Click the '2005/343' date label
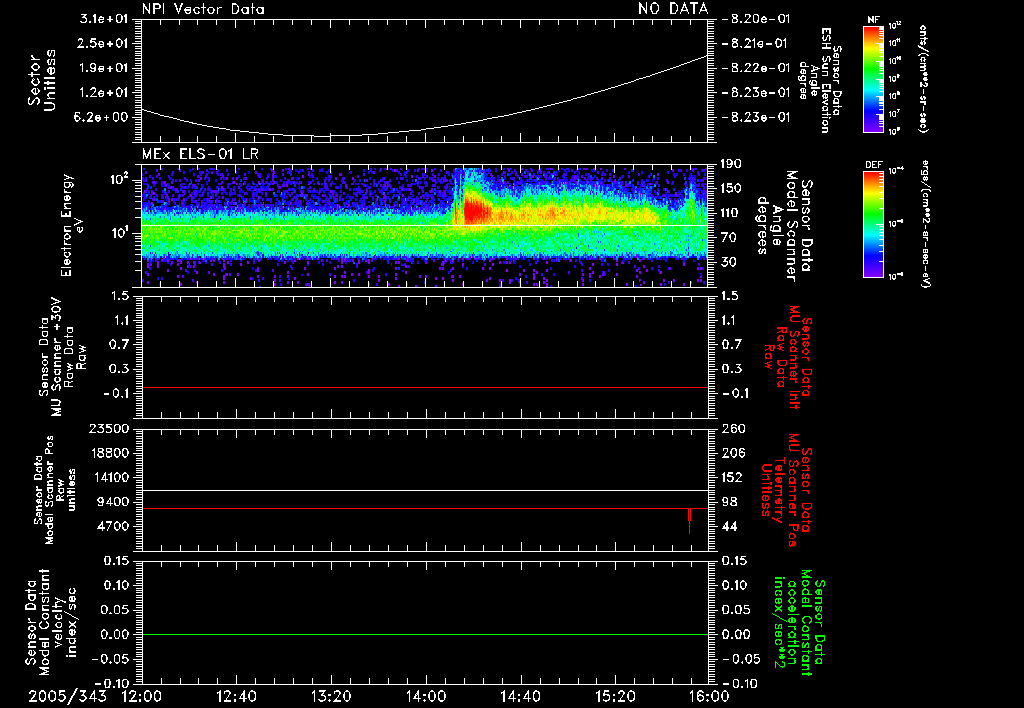 [x=67, y=696]
